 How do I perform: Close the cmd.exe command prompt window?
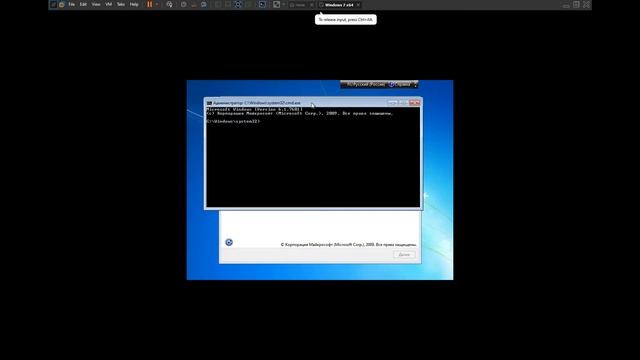415,103
